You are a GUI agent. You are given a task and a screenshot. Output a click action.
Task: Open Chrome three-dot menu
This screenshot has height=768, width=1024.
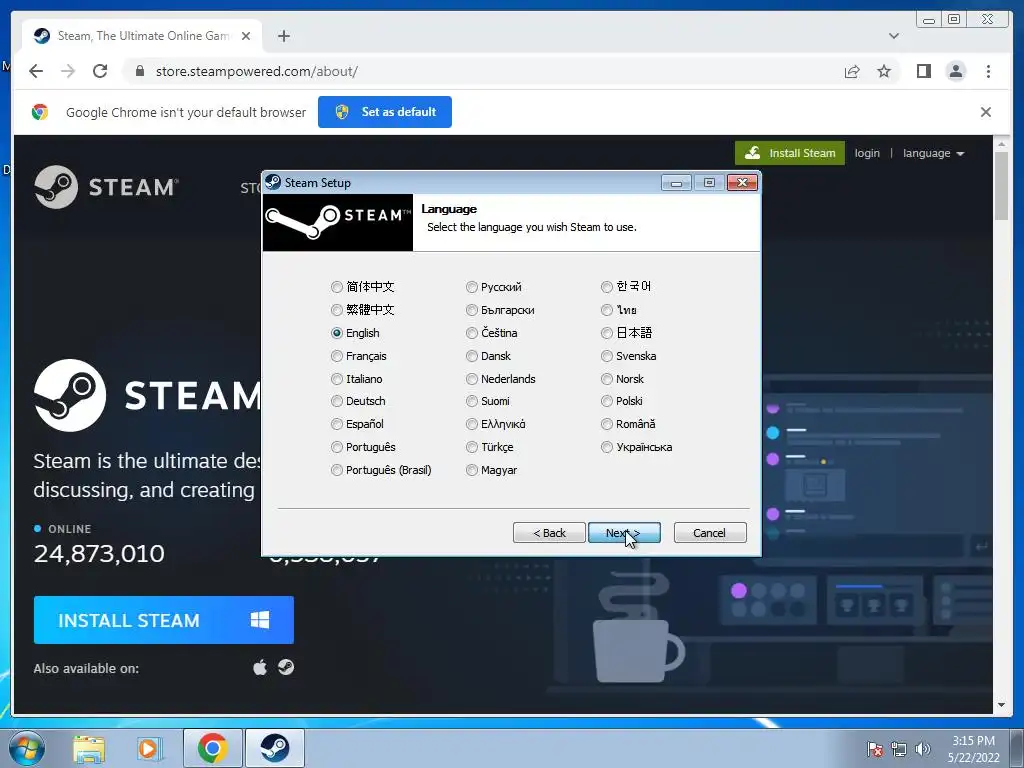click(x=988, y=71)
